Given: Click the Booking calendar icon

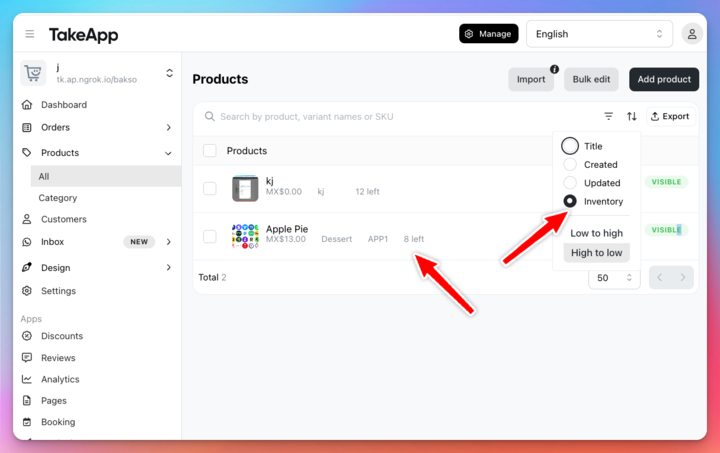Looking at the screenshot, I should [x=27, y=422].
